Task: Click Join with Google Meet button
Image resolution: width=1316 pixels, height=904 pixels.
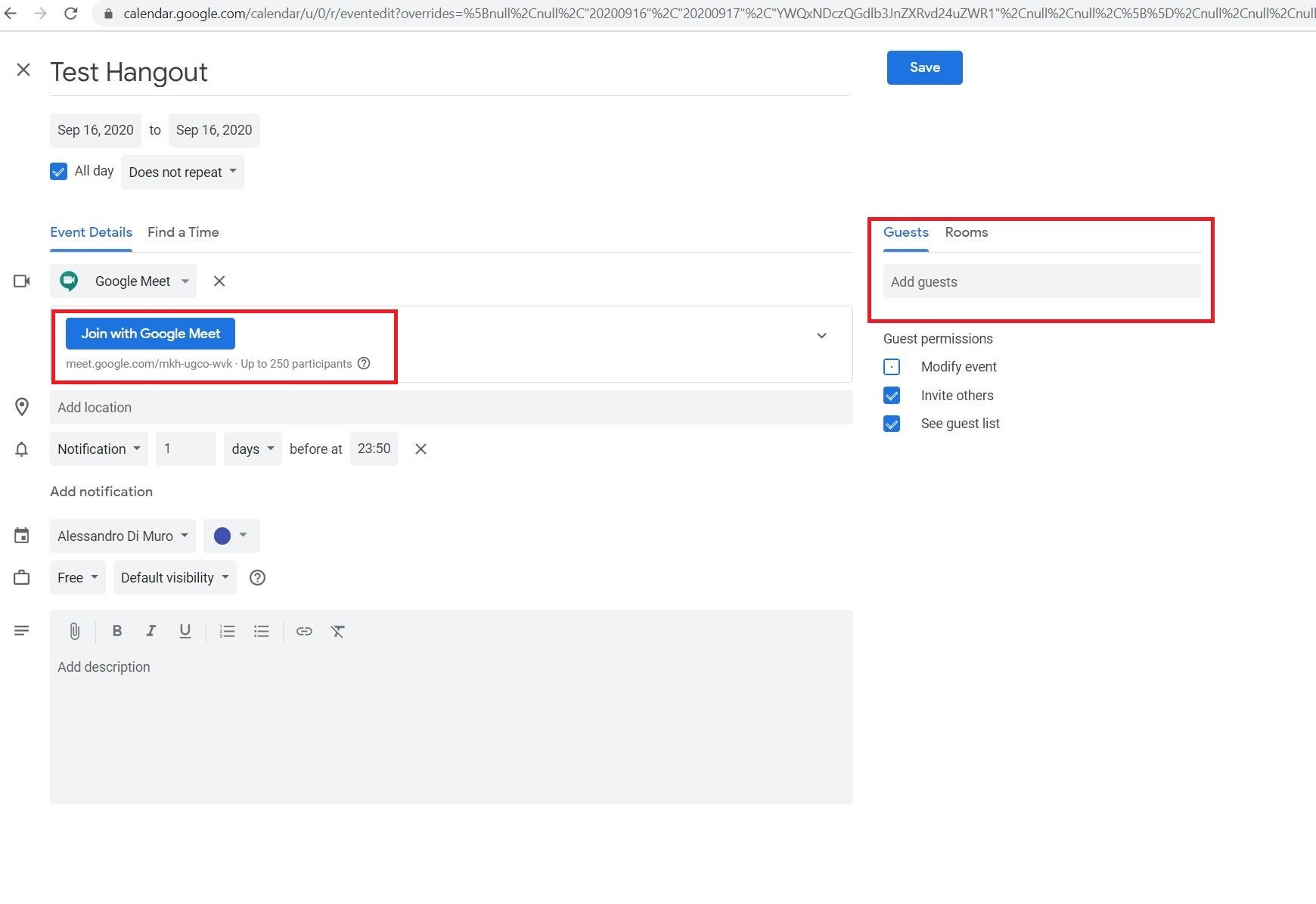Action: pyautogui.click(x=151, y=334)
